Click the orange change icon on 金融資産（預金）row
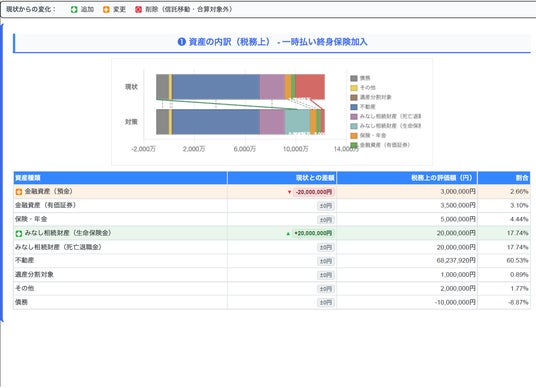 [19, 192]
